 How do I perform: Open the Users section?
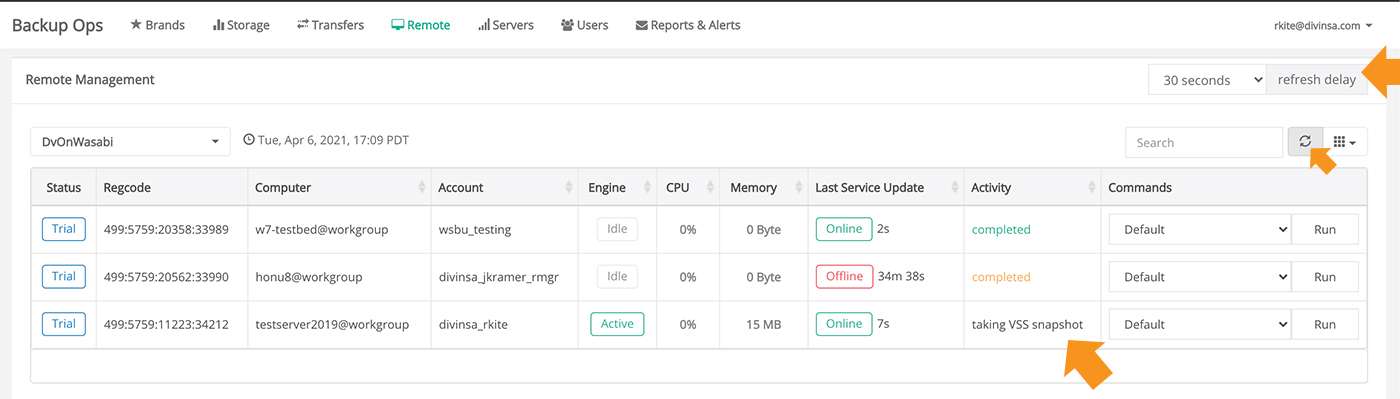(585, 25)
